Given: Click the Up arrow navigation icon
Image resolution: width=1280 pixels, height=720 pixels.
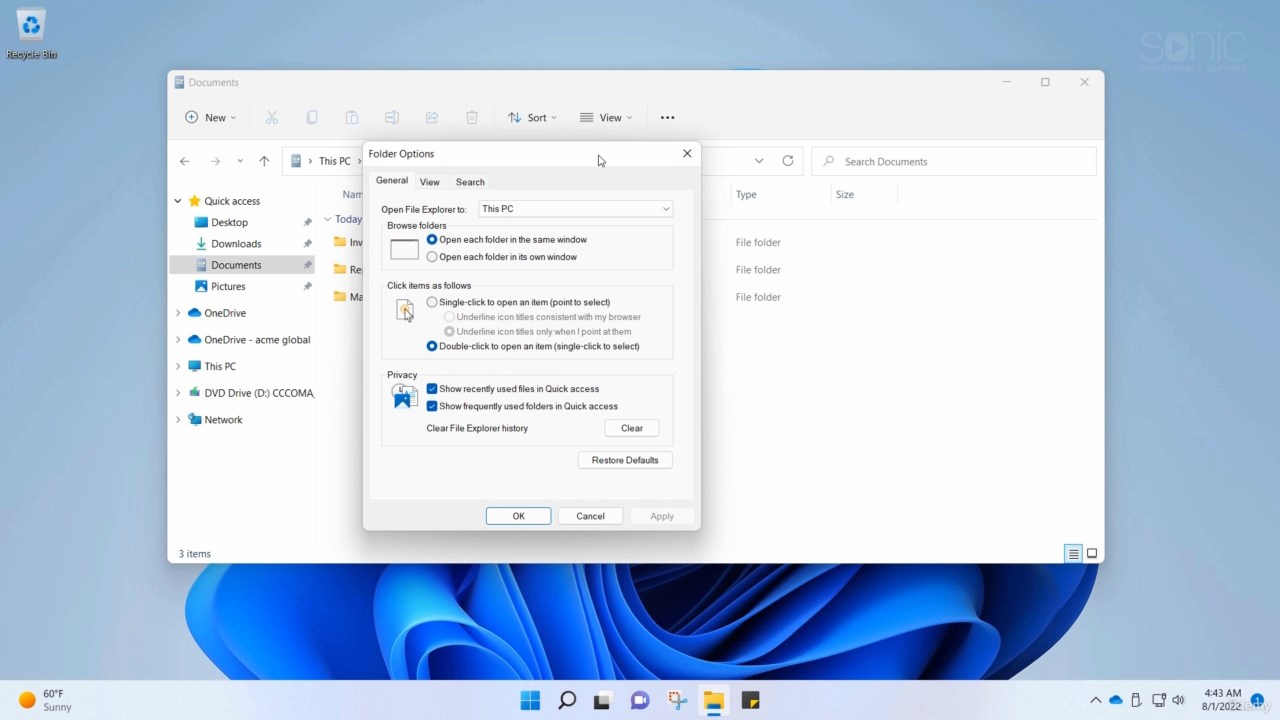Looking at the screenshot, I should point(264,161).
